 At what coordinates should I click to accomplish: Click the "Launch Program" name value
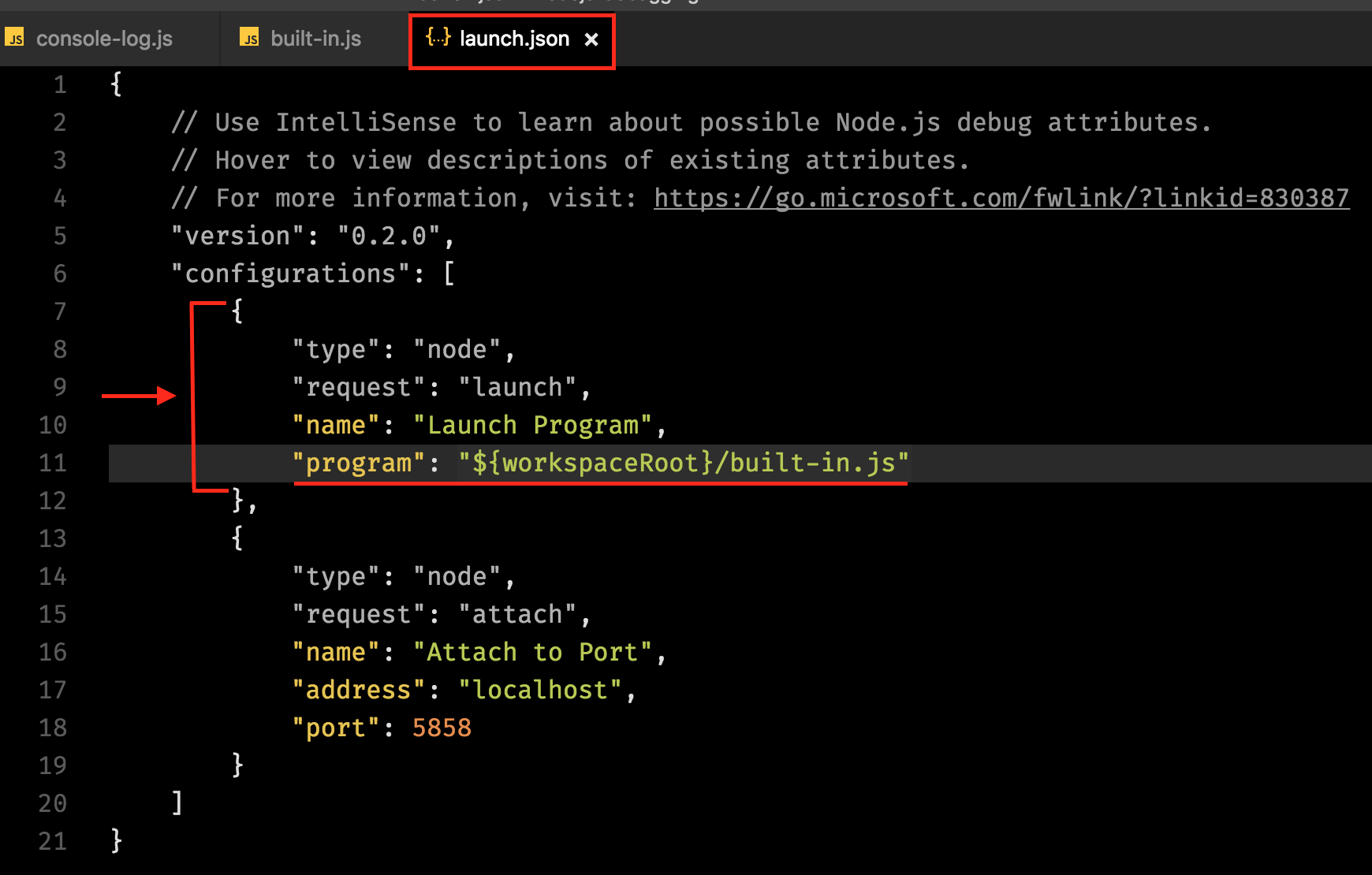pos(533,425)
